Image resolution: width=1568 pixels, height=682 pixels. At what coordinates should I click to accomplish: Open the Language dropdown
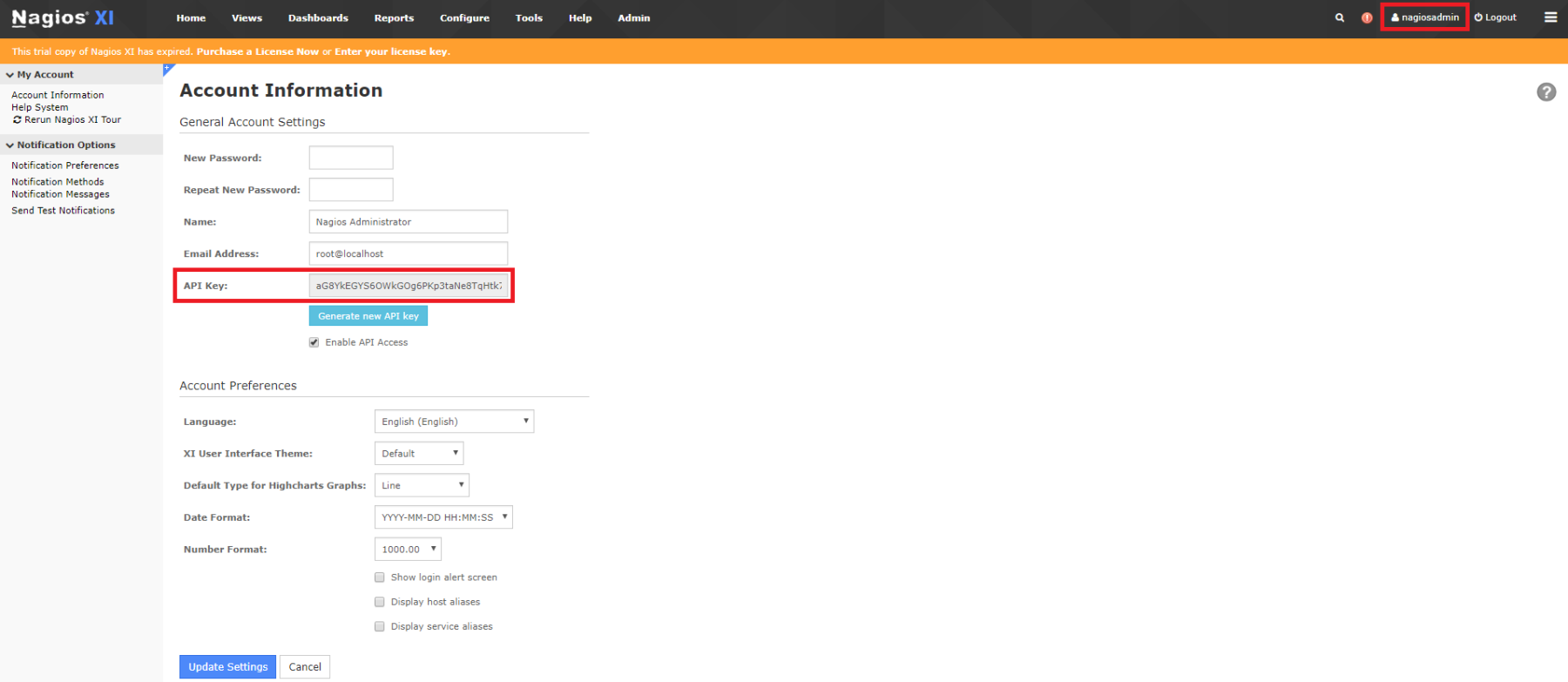(454, 422)
